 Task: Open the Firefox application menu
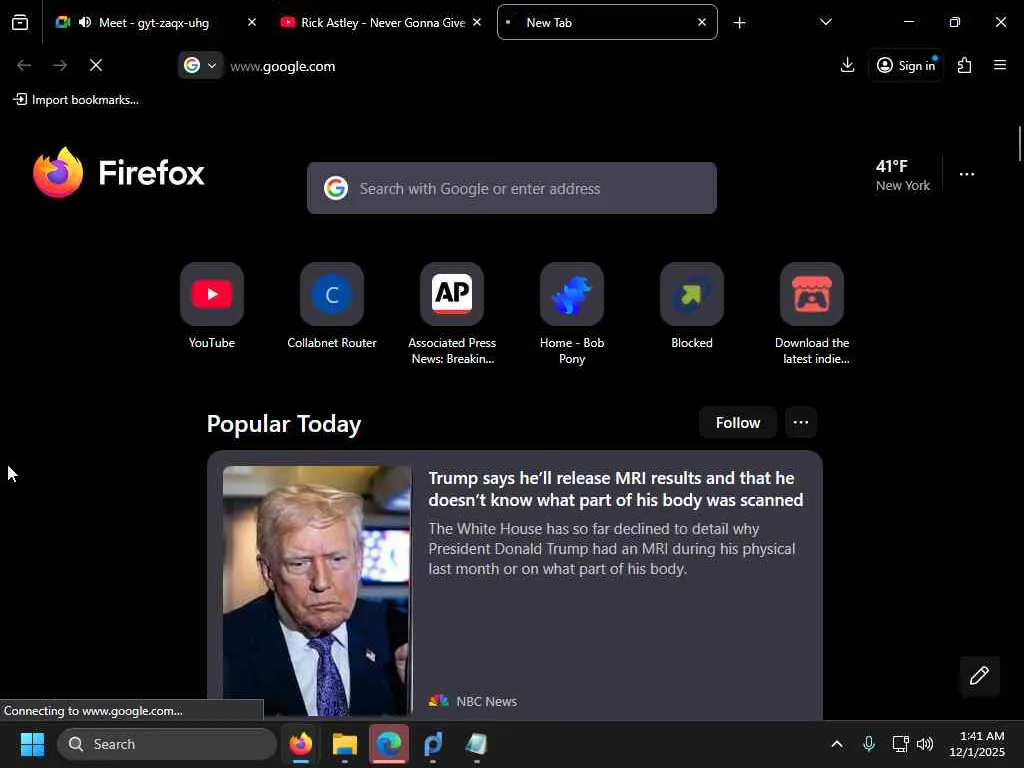tap(999, 65)
